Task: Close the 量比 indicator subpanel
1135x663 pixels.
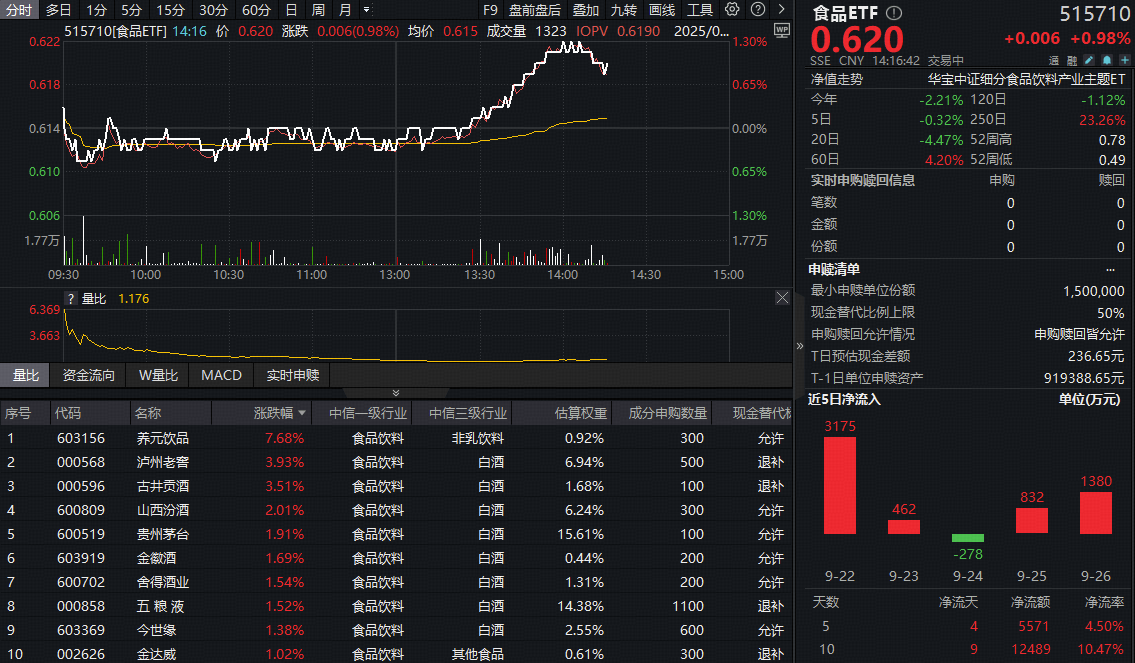Action: [x=782, y=297]
